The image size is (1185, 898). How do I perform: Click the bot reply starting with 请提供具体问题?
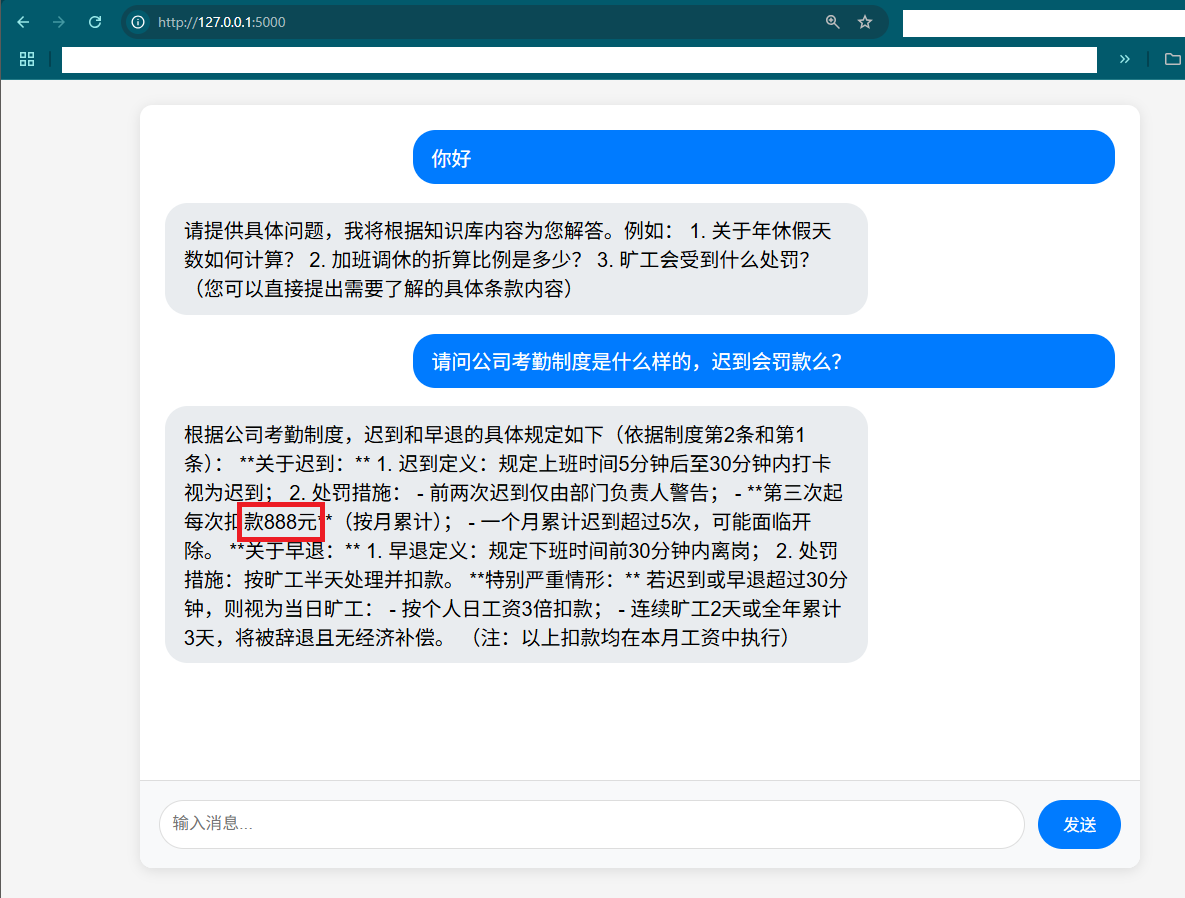pos(516,259)
